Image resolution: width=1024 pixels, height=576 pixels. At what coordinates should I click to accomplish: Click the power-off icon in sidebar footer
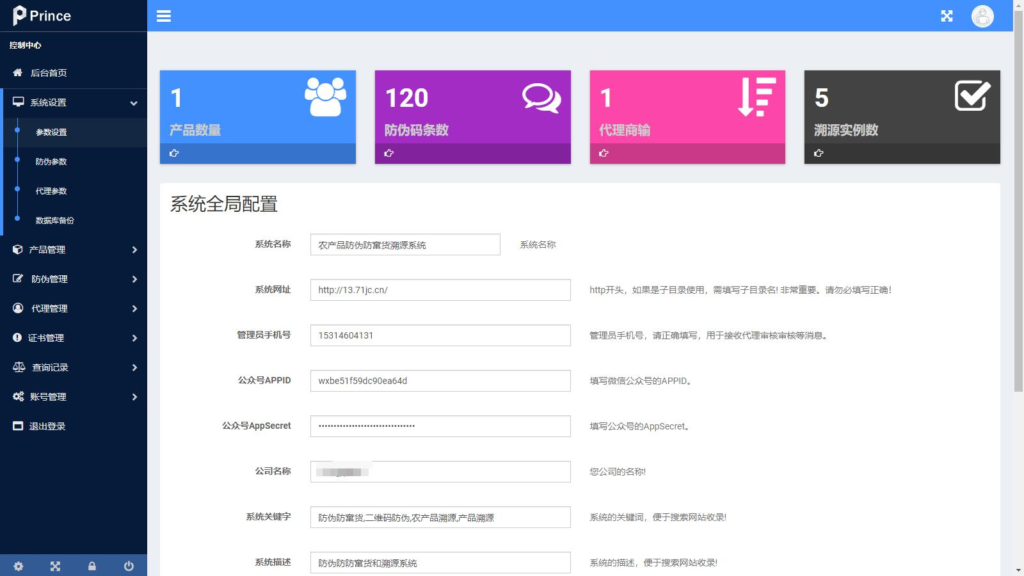(128, 565)
